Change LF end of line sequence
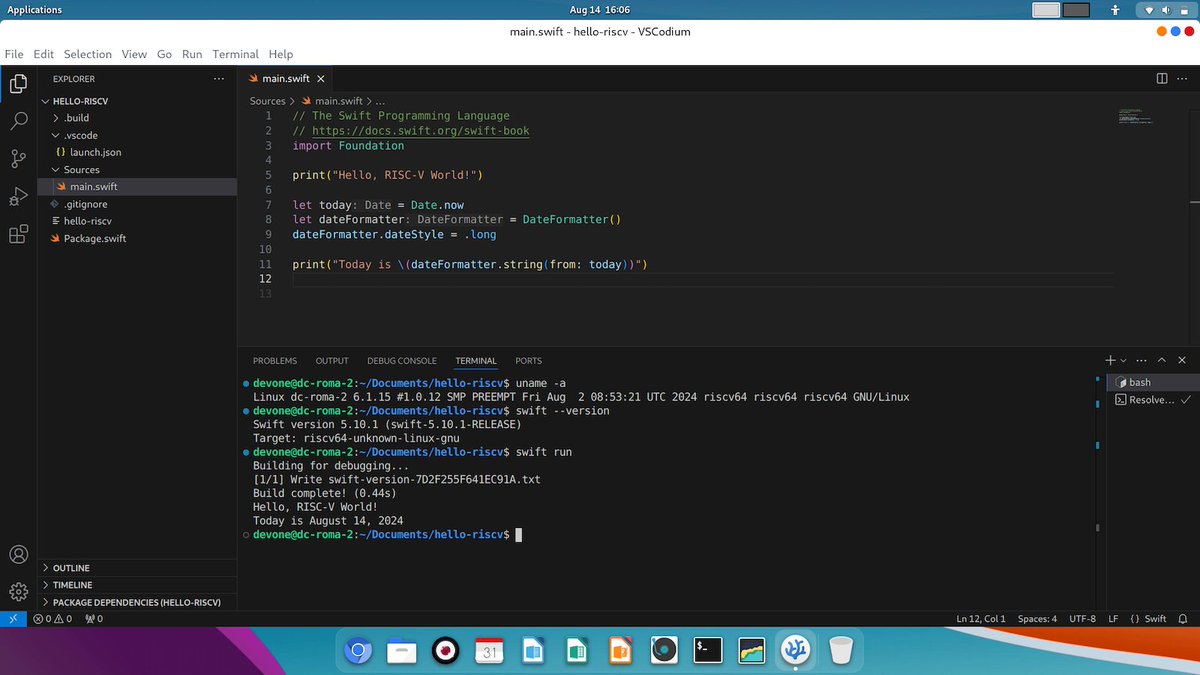The width and height of the screenshot is (1200, 675). point(1113,619)
